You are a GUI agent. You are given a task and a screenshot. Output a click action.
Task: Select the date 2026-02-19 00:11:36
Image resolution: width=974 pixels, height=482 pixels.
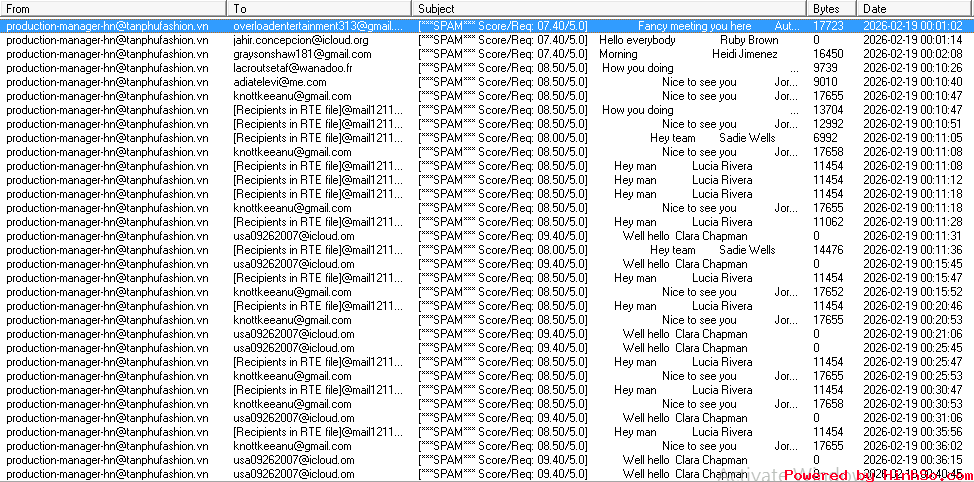click(x=913, y=250)
